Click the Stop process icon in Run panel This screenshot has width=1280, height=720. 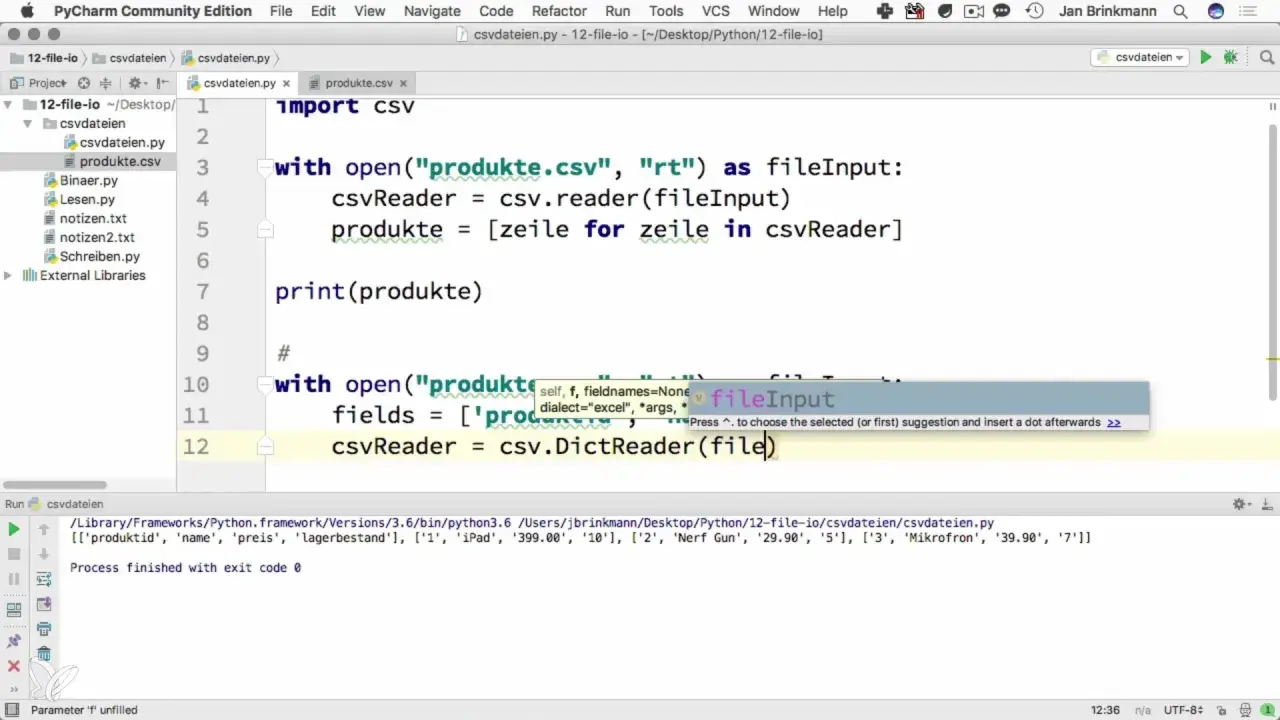(14, 554)
